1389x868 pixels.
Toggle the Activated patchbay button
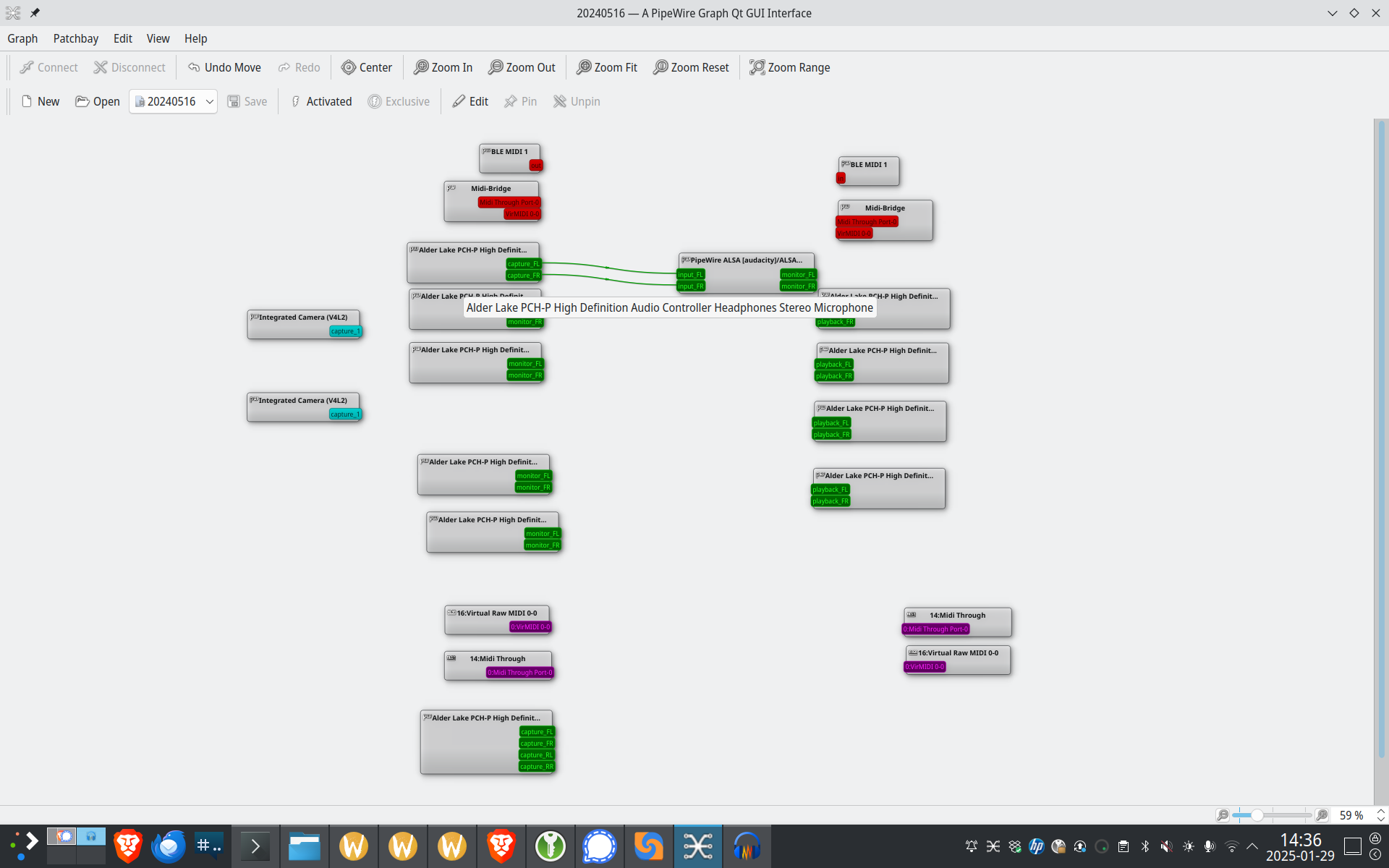[x=320, y=101]
